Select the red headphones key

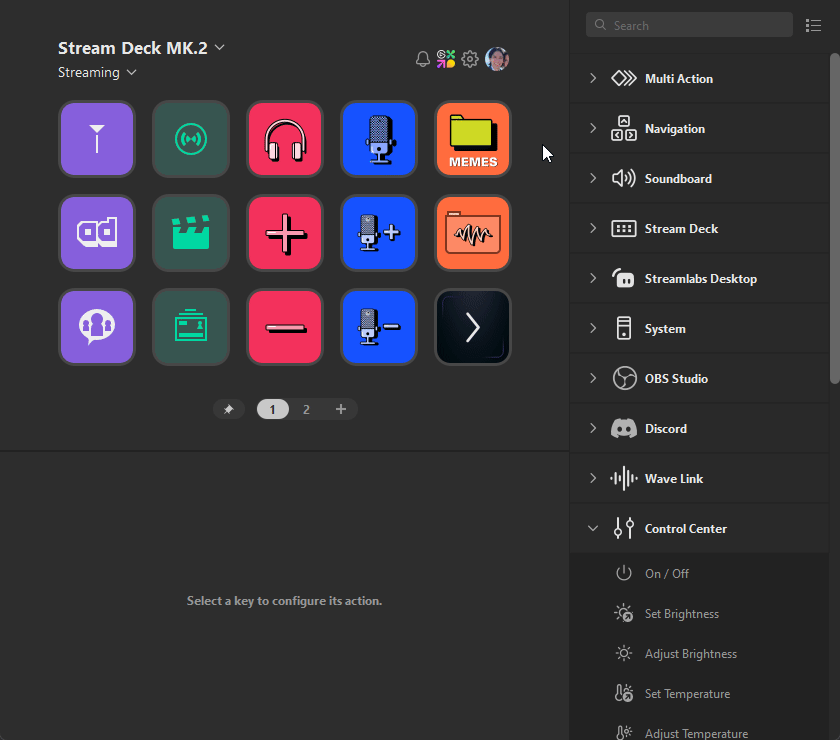[x=285, y=139]
